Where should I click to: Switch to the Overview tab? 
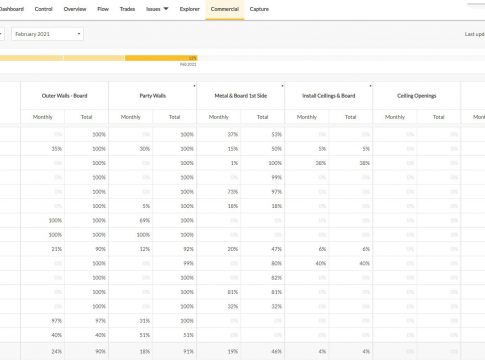[x=75, y=9]
